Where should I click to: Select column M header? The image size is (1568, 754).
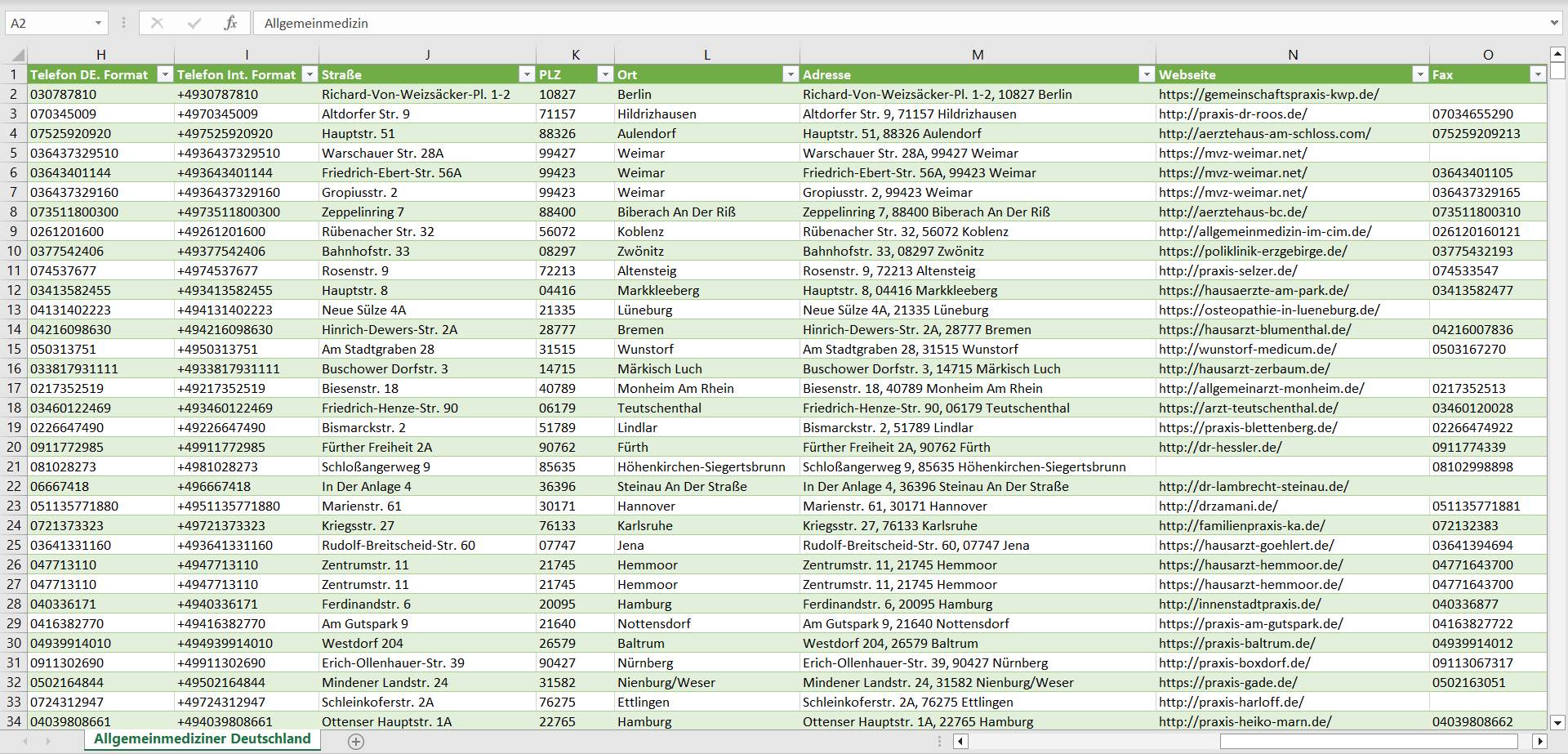[x=978, y=55]
